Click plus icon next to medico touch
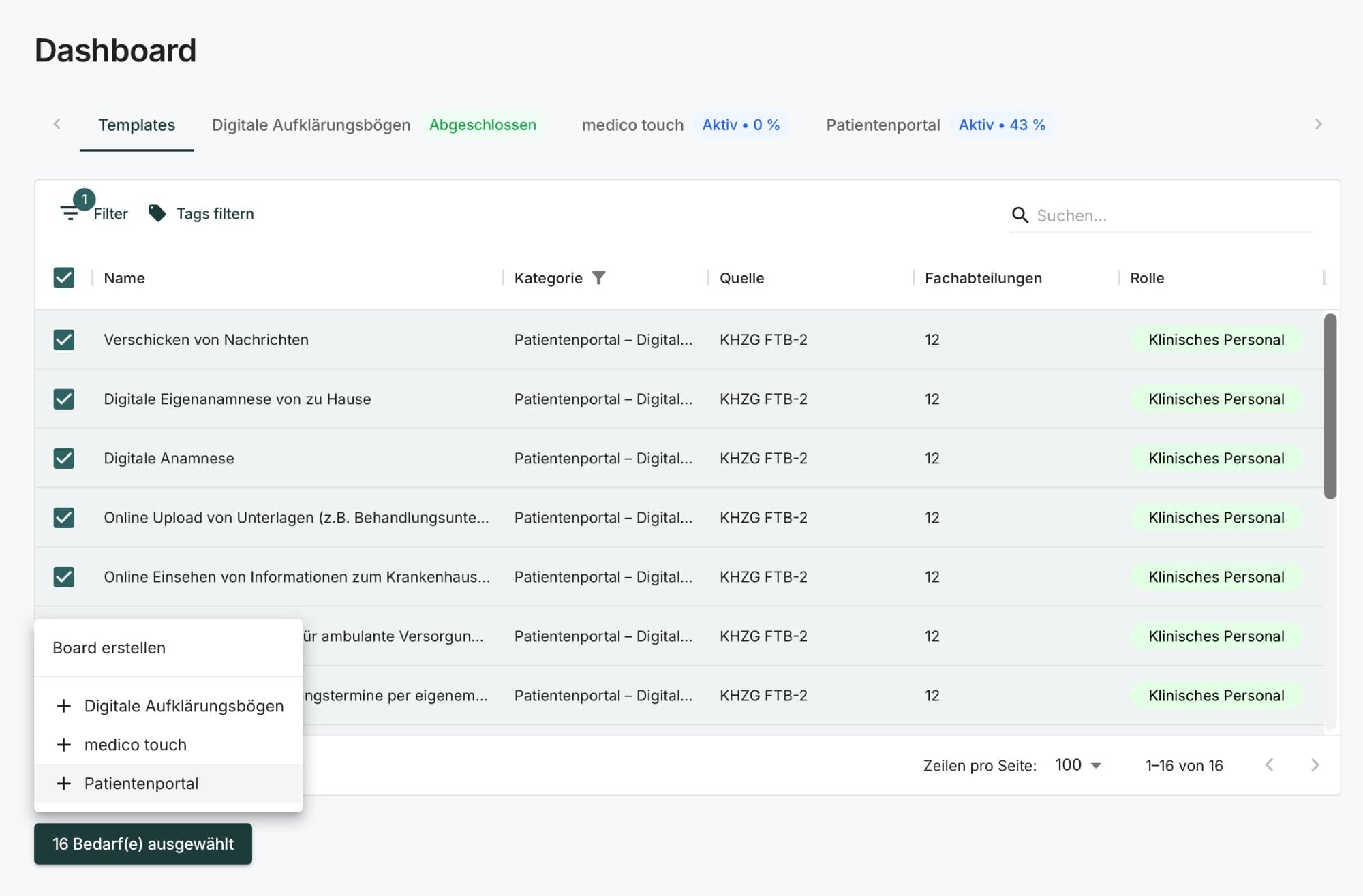This screenshot has width=1363, height=896. (x=64, y=745)
